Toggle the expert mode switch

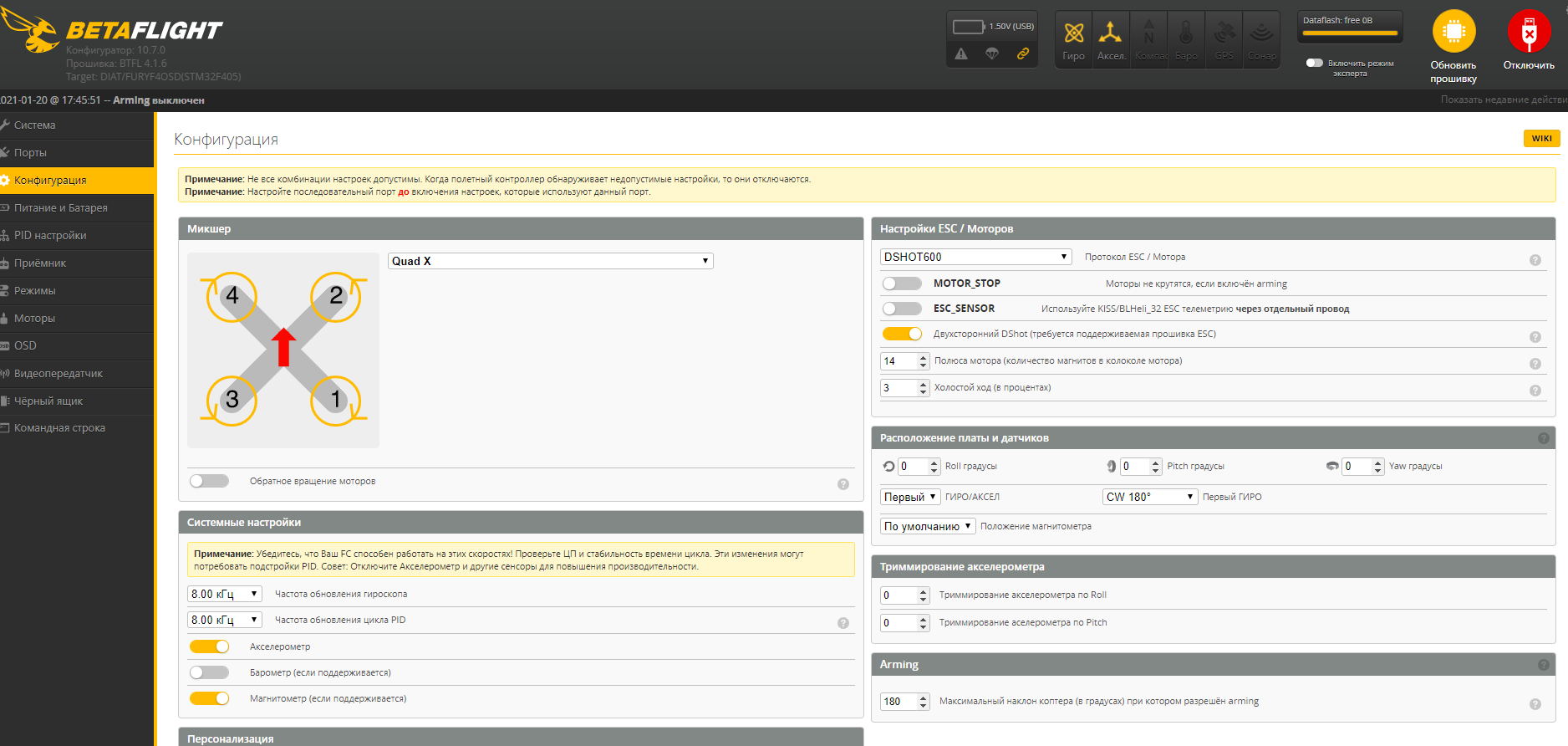(x=1314, y=63)
